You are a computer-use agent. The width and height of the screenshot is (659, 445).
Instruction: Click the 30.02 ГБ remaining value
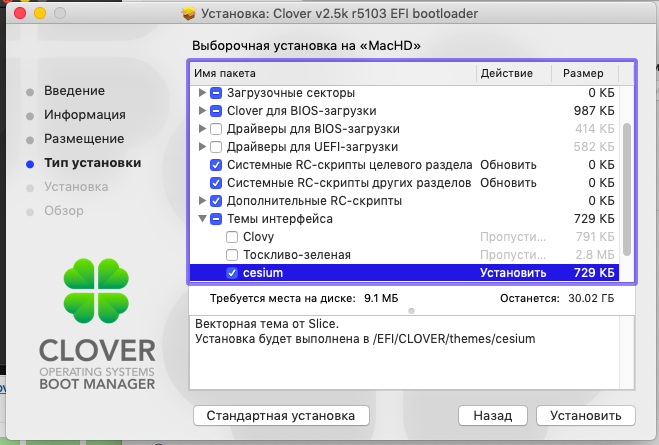point(591,298)
